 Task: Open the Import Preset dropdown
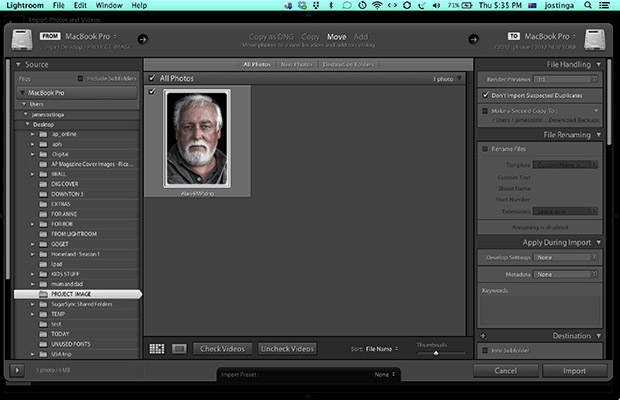[309, 374]
